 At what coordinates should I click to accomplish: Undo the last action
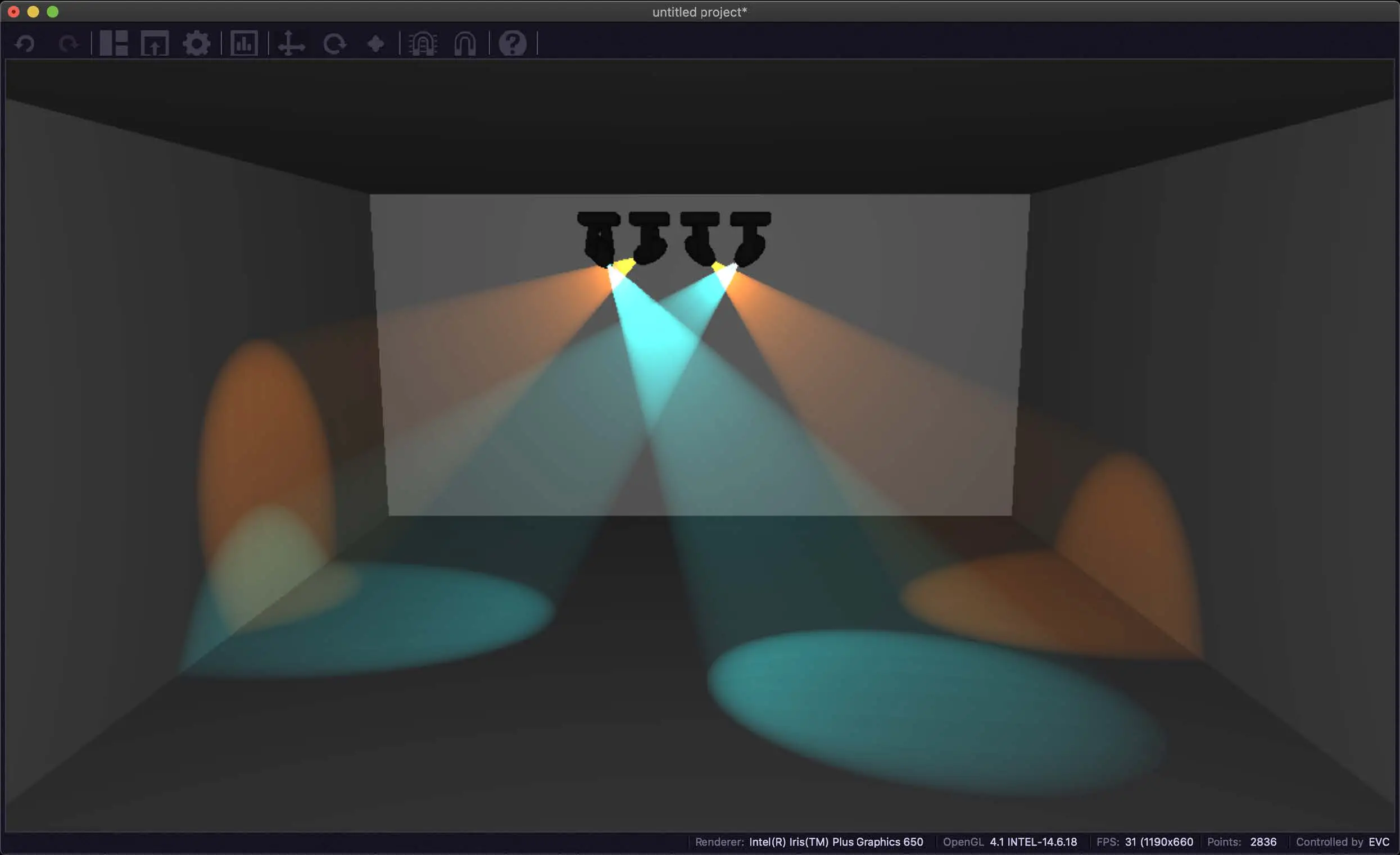point(25,43)
